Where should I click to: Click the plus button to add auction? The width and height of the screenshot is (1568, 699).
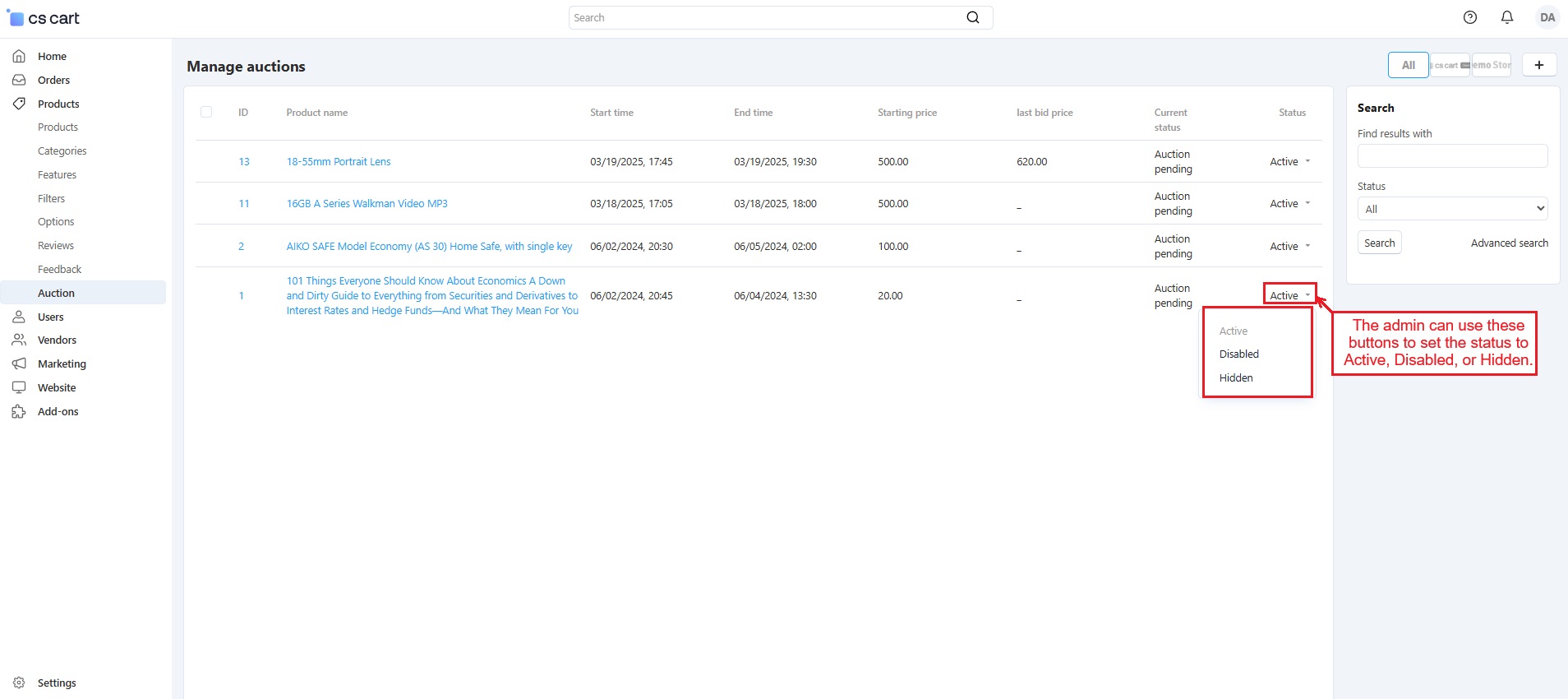pyautogui.click(x=1539, y=65)
